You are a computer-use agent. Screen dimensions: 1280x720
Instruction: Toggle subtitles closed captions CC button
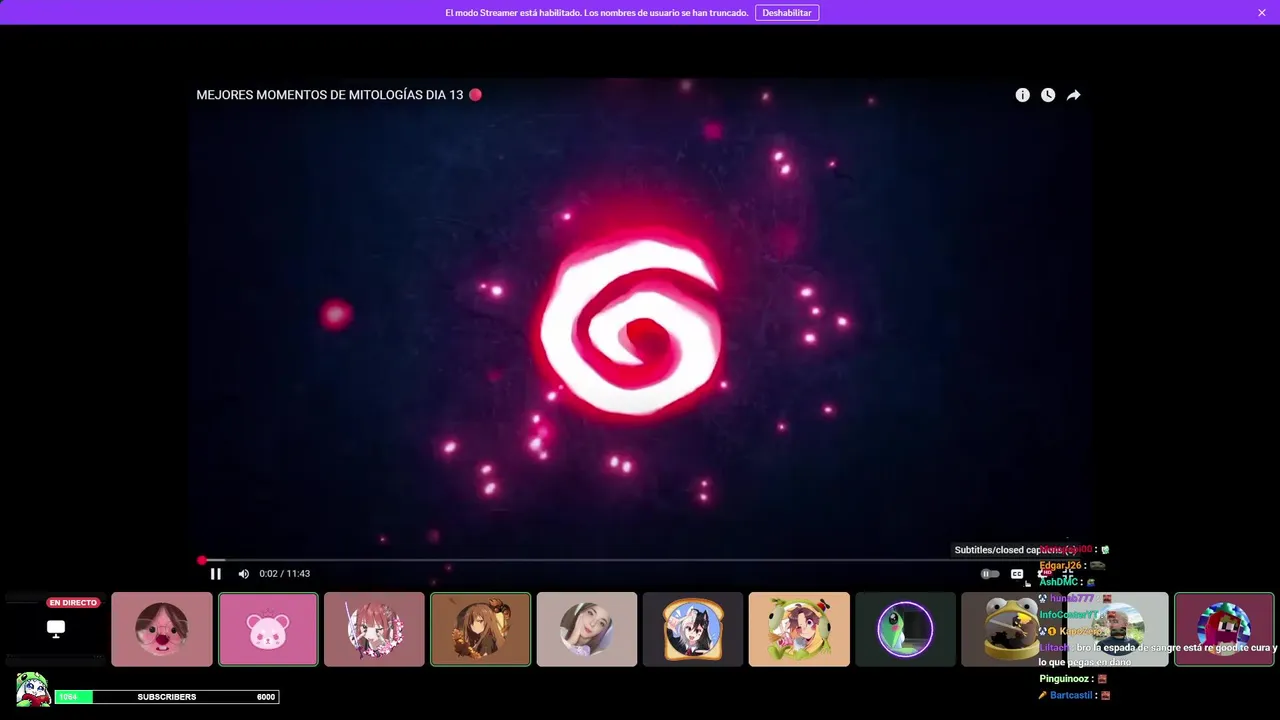point(1017,574)
